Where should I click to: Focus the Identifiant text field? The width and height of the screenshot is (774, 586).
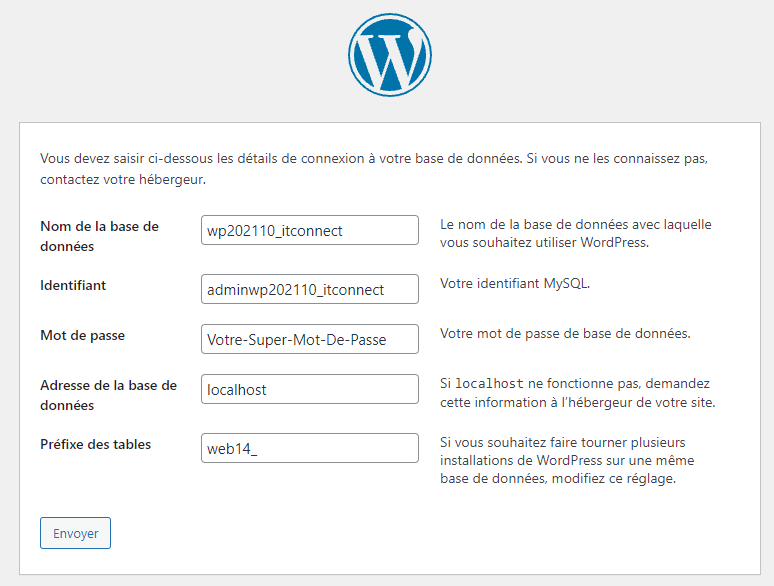[309, 289]
